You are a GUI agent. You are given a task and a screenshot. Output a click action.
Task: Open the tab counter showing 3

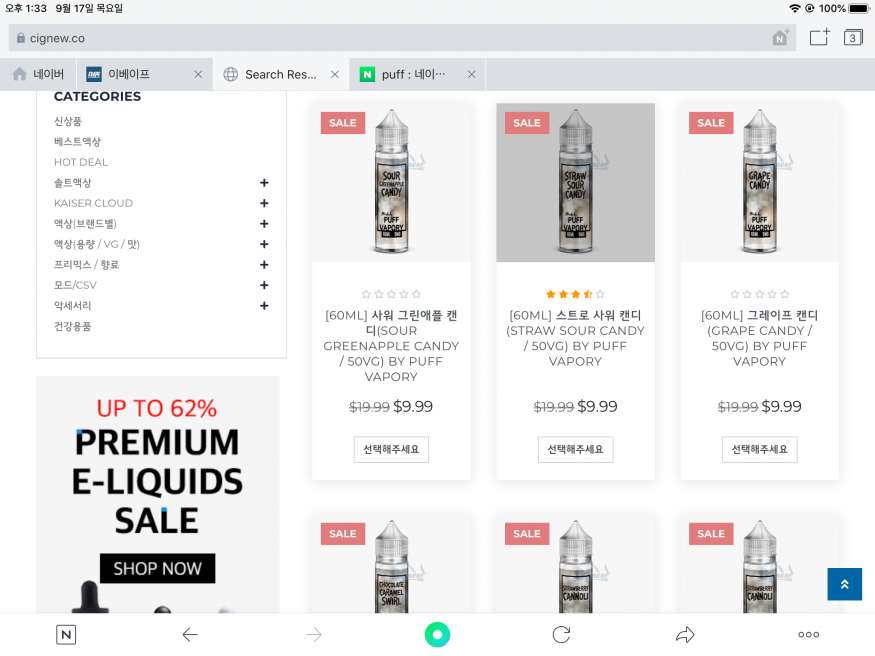click(x=852, y=37)
